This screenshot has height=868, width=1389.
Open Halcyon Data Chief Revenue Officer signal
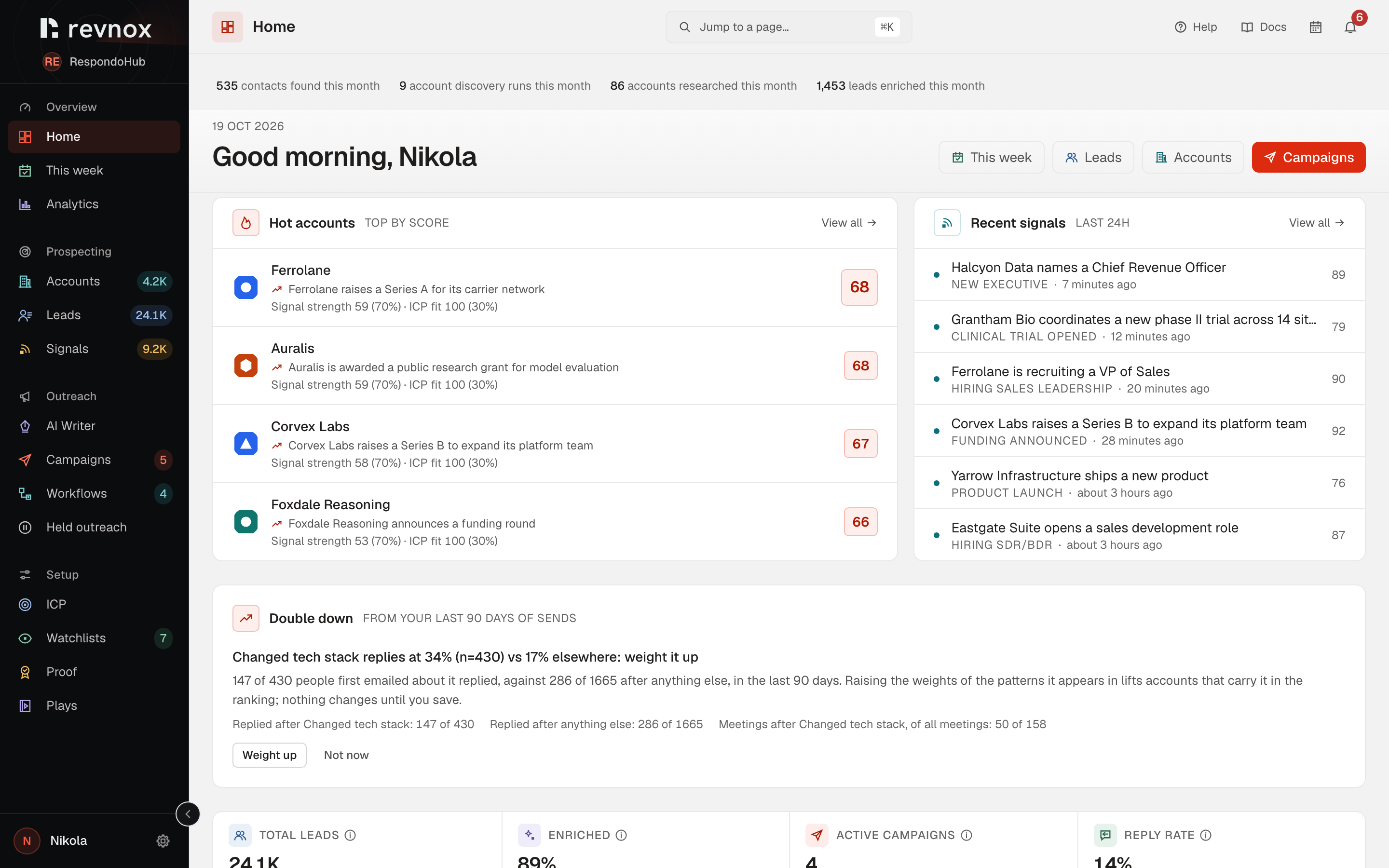click(x=1139, y=274)
